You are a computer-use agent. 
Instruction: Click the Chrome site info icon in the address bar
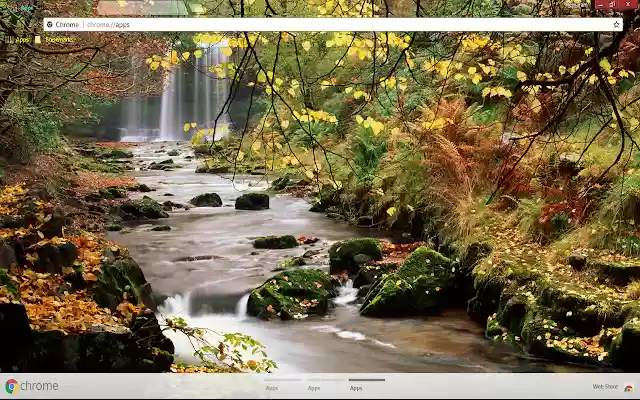[x=50, y=24]
